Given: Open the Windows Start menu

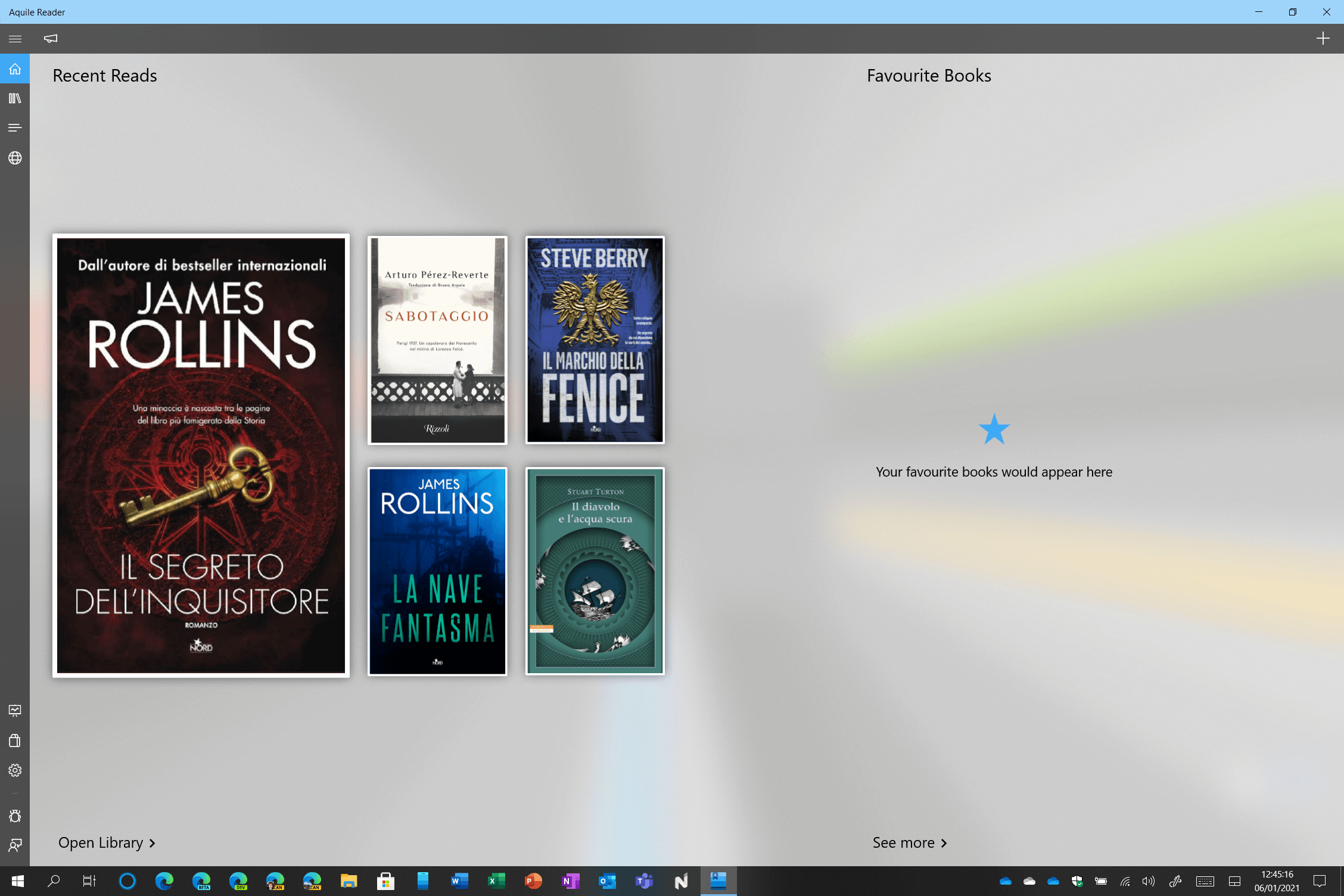Looking at the screenshot, I should click(17, 881).
